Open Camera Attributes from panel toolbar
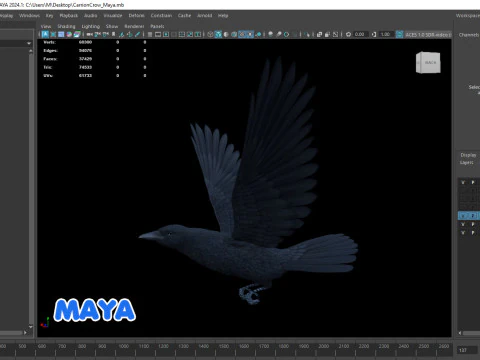The width and height of the screenshot is (480, 360). coord(105,34)
